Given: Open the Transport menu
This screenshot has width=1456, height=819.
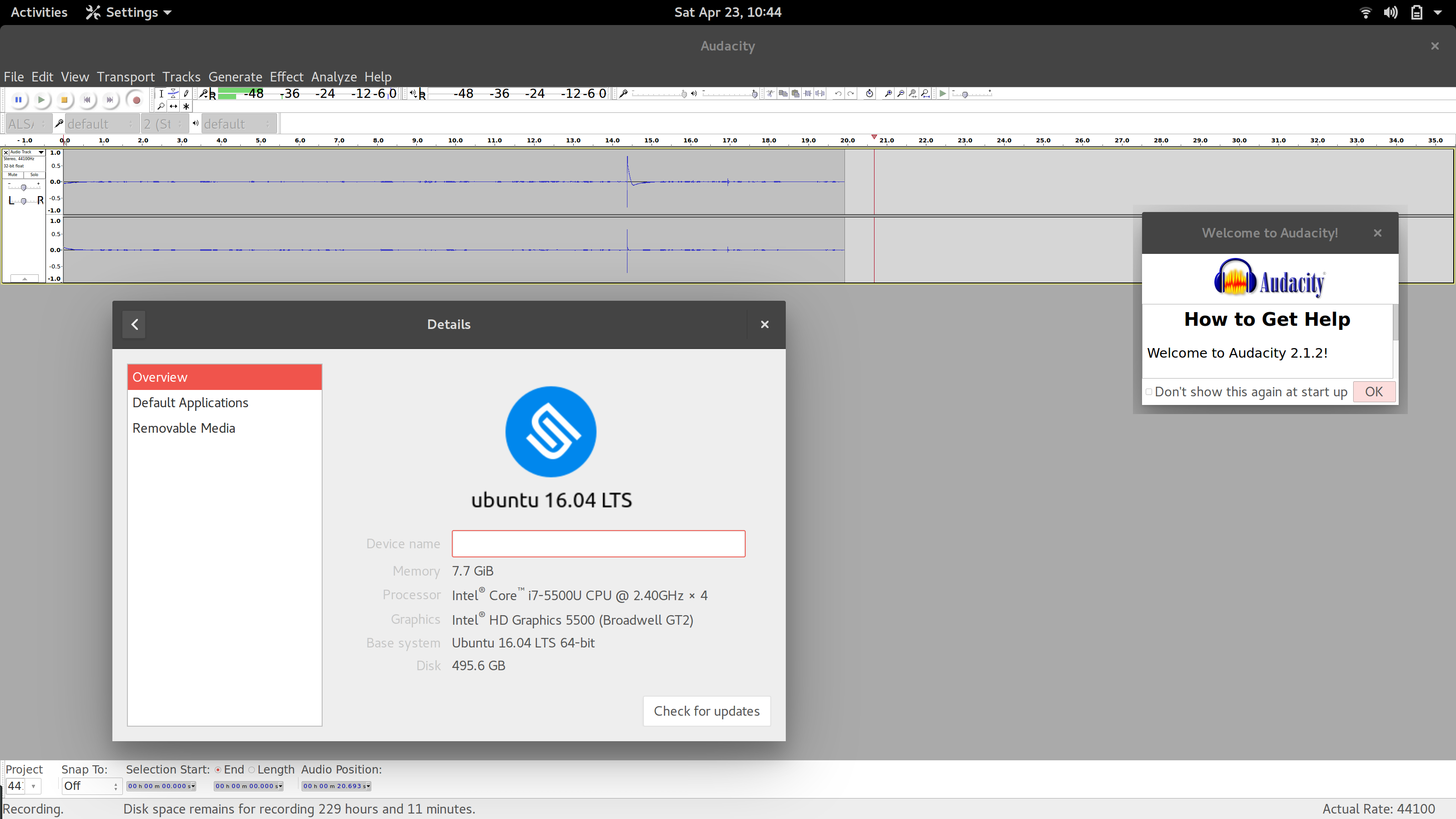Looking at the screenshot, I should (126, 77).
